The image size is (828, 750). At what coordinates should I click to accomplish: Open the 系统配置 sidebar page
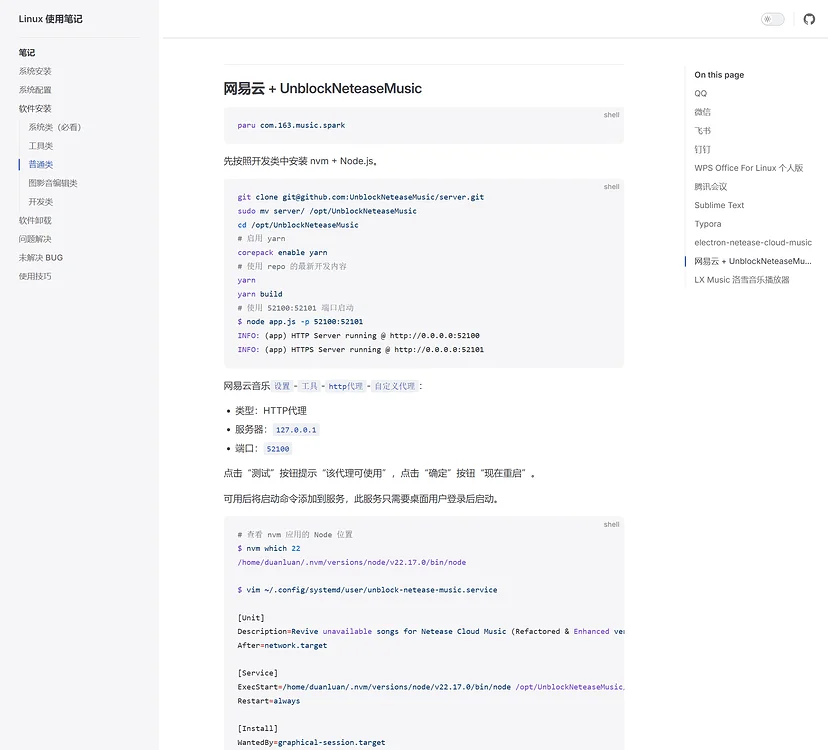35,90
